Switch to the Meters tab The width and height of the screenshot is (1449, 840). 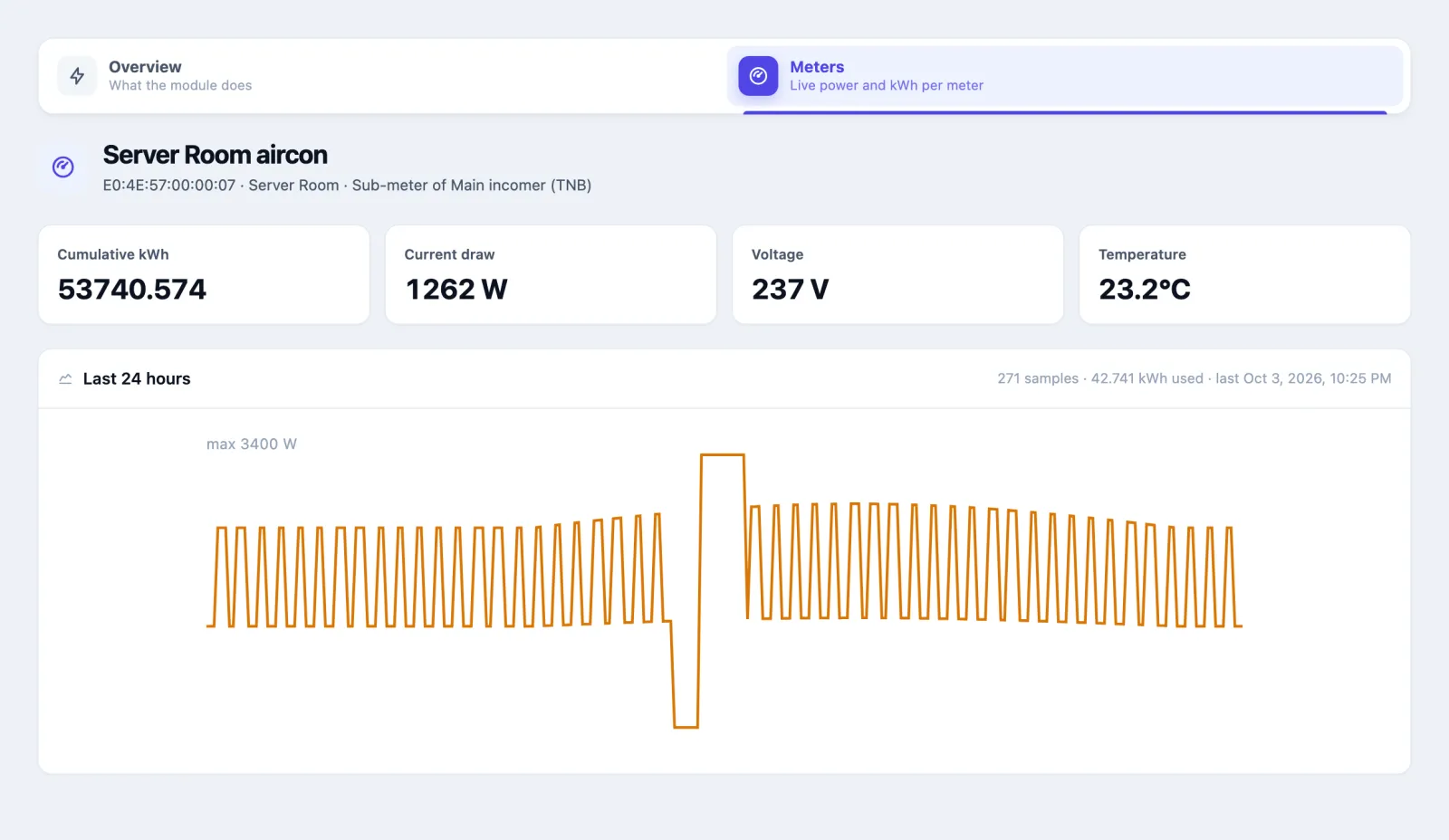point(1065,76)
